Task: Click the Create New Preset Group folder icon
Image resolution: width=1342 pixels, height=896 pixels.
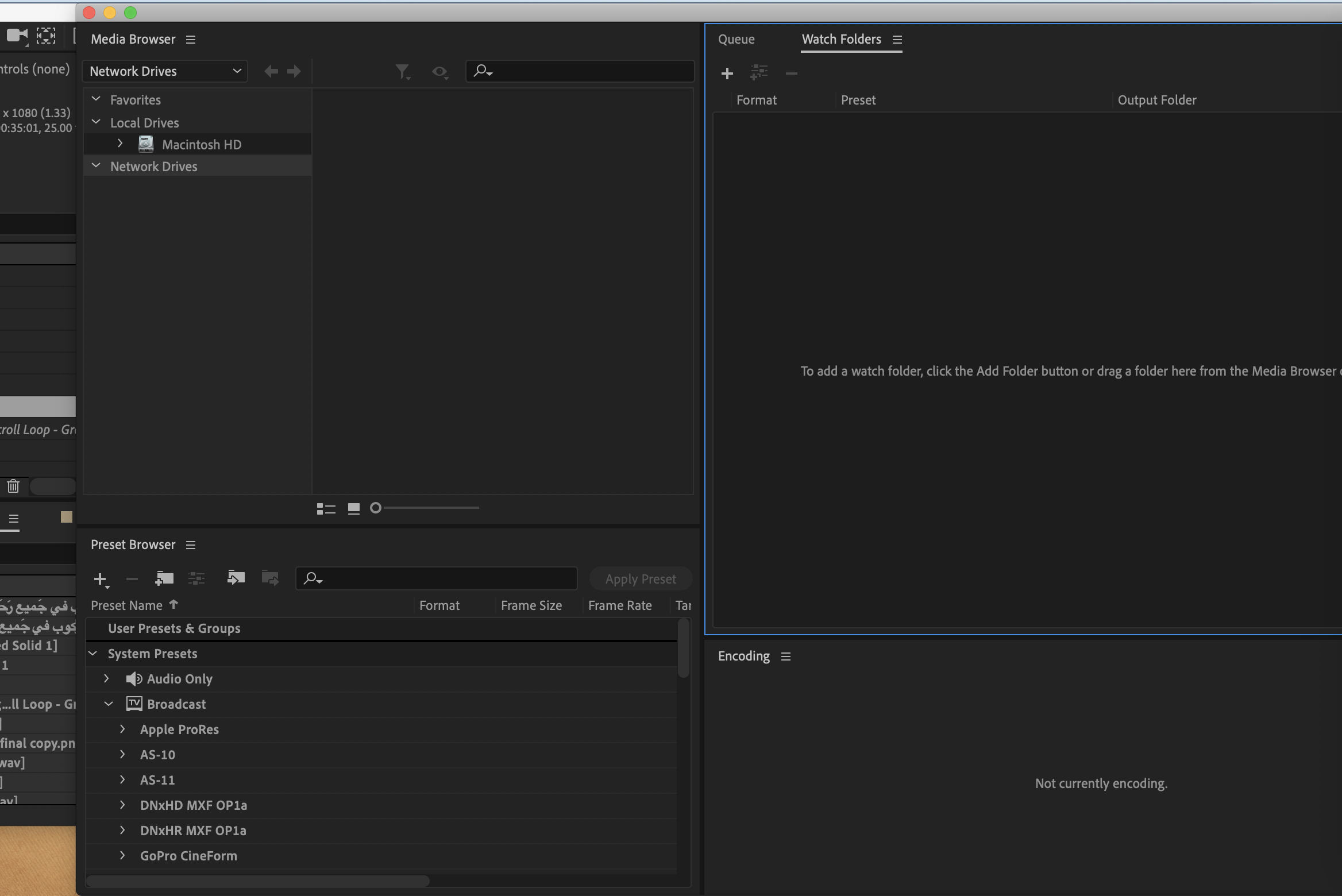Action: coord(164,578)
